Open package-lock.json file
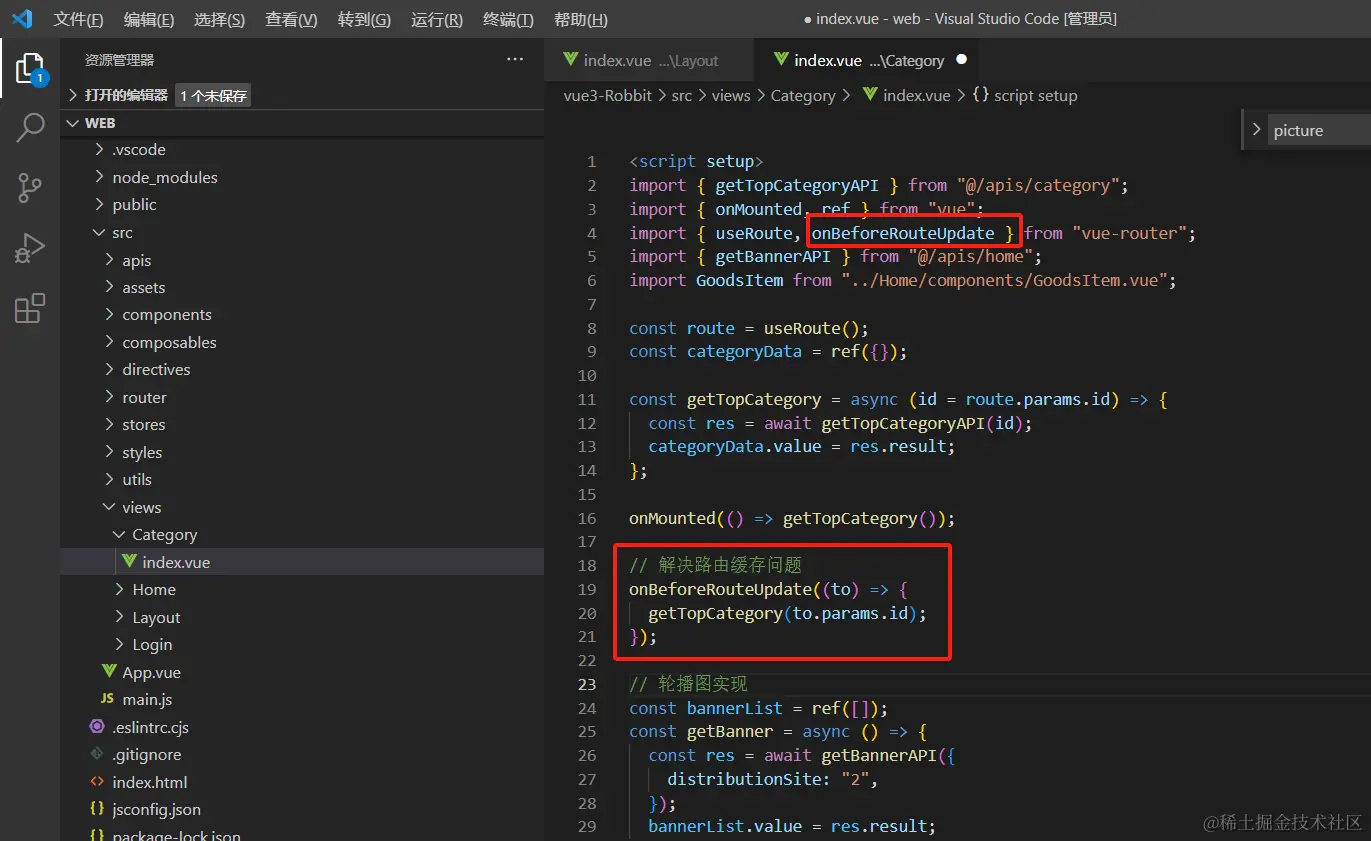The width and height of the screenshot is (1371, 841). 302,835
